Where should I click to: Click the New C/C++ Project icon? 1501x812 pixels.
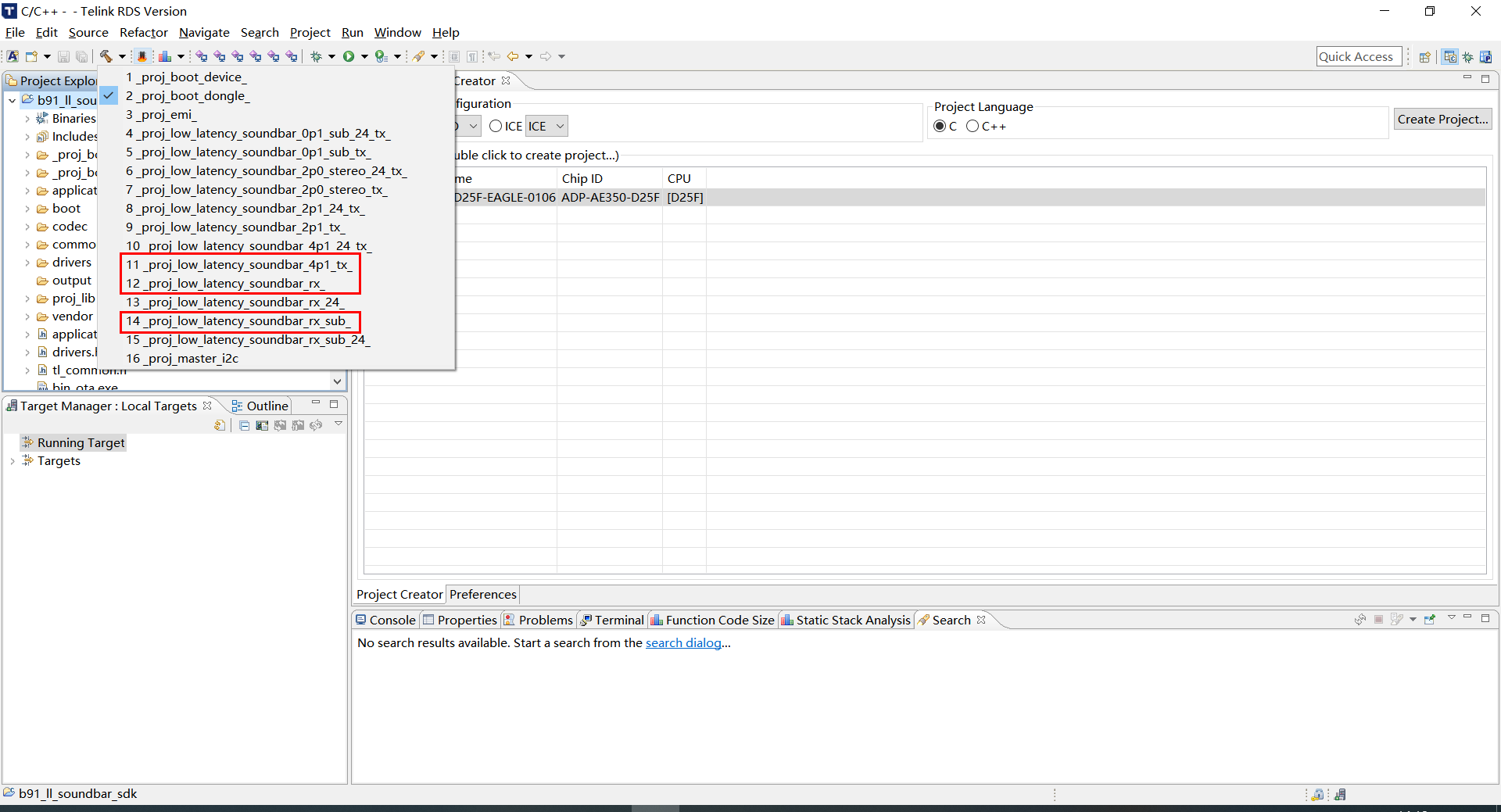click(13, 56)
